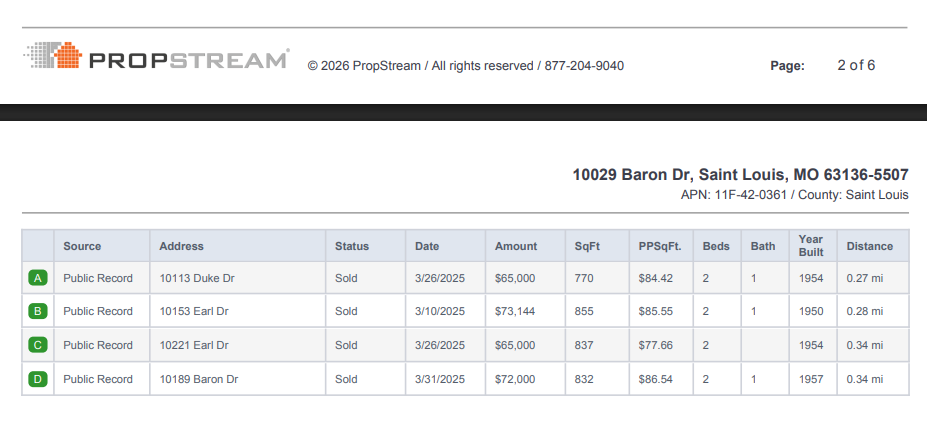Sort by the Date column header

click(x=427, y=246)
